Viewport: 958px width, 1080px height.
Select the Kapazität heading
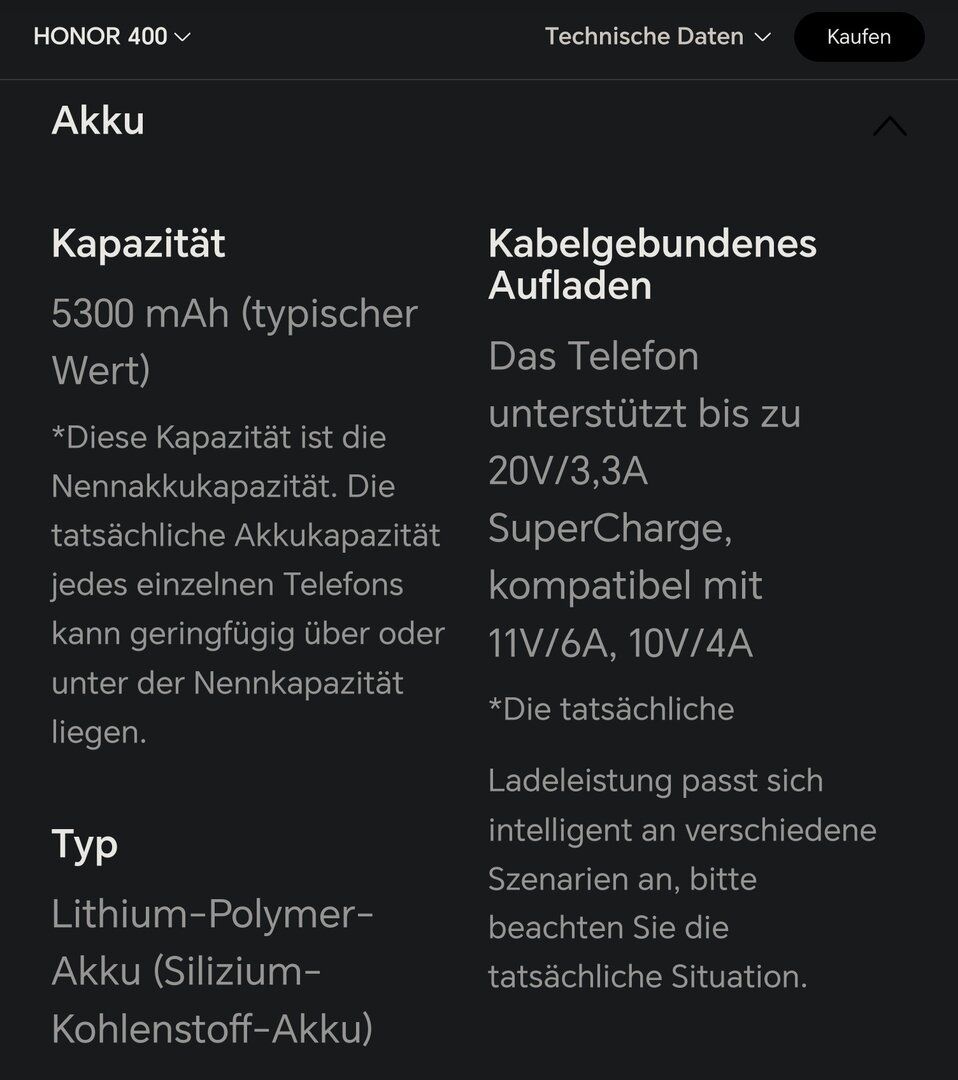(138, 244)
